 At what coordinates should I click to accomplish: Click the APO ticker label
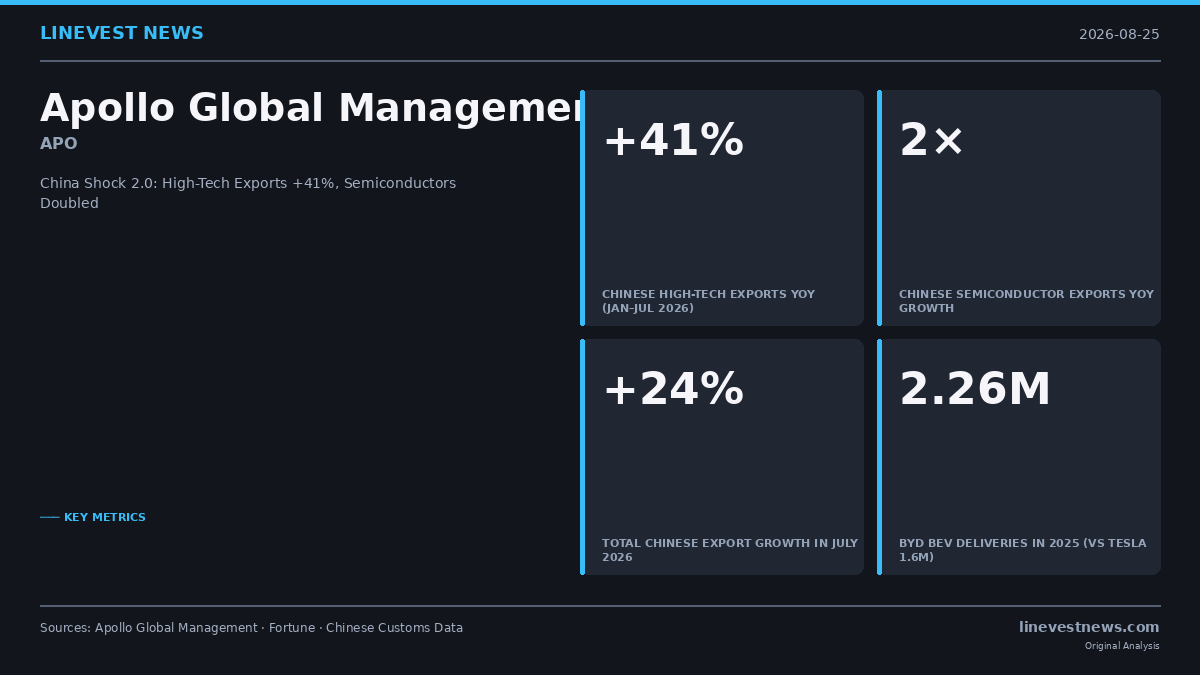[x=59, y=144]
